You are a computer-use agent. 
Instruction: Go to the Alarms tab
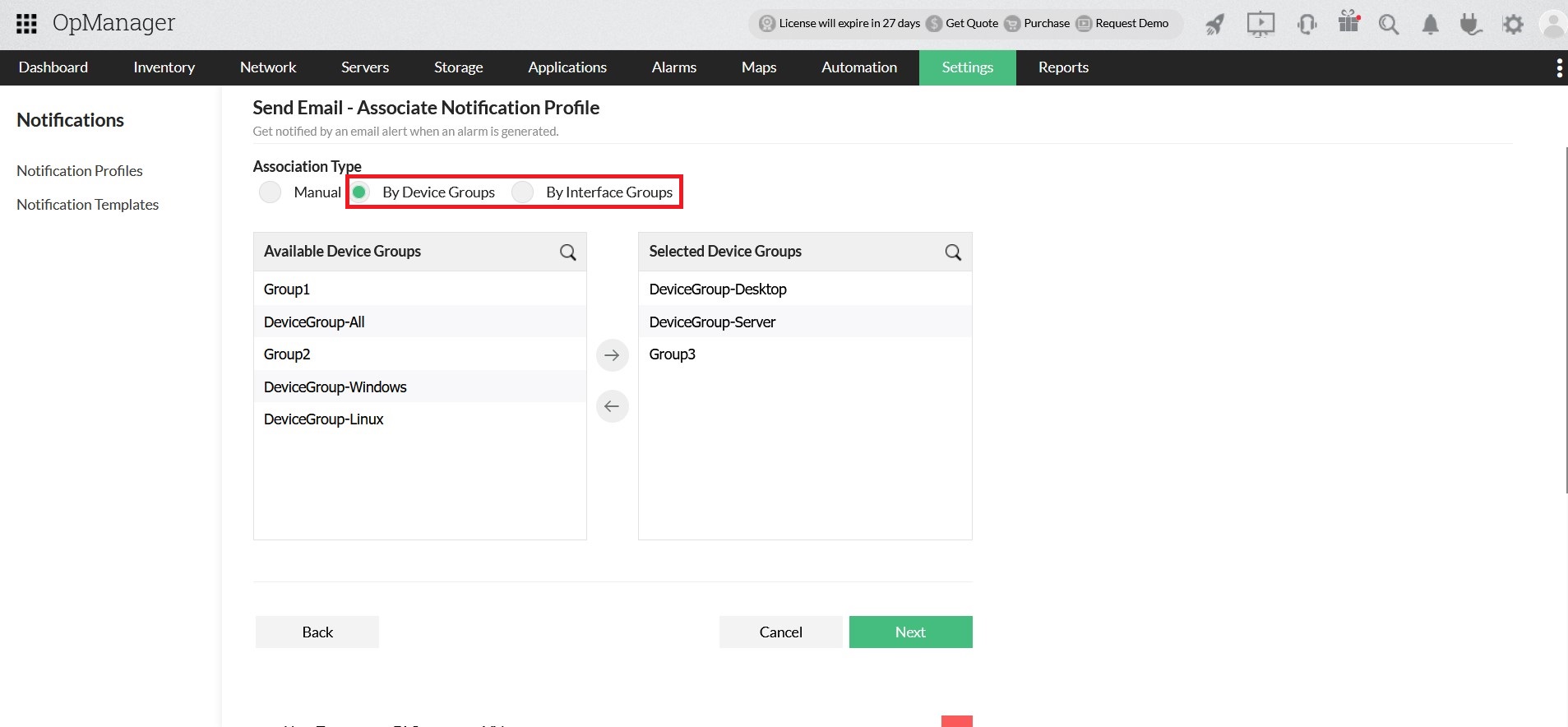(x=674, y=67)
